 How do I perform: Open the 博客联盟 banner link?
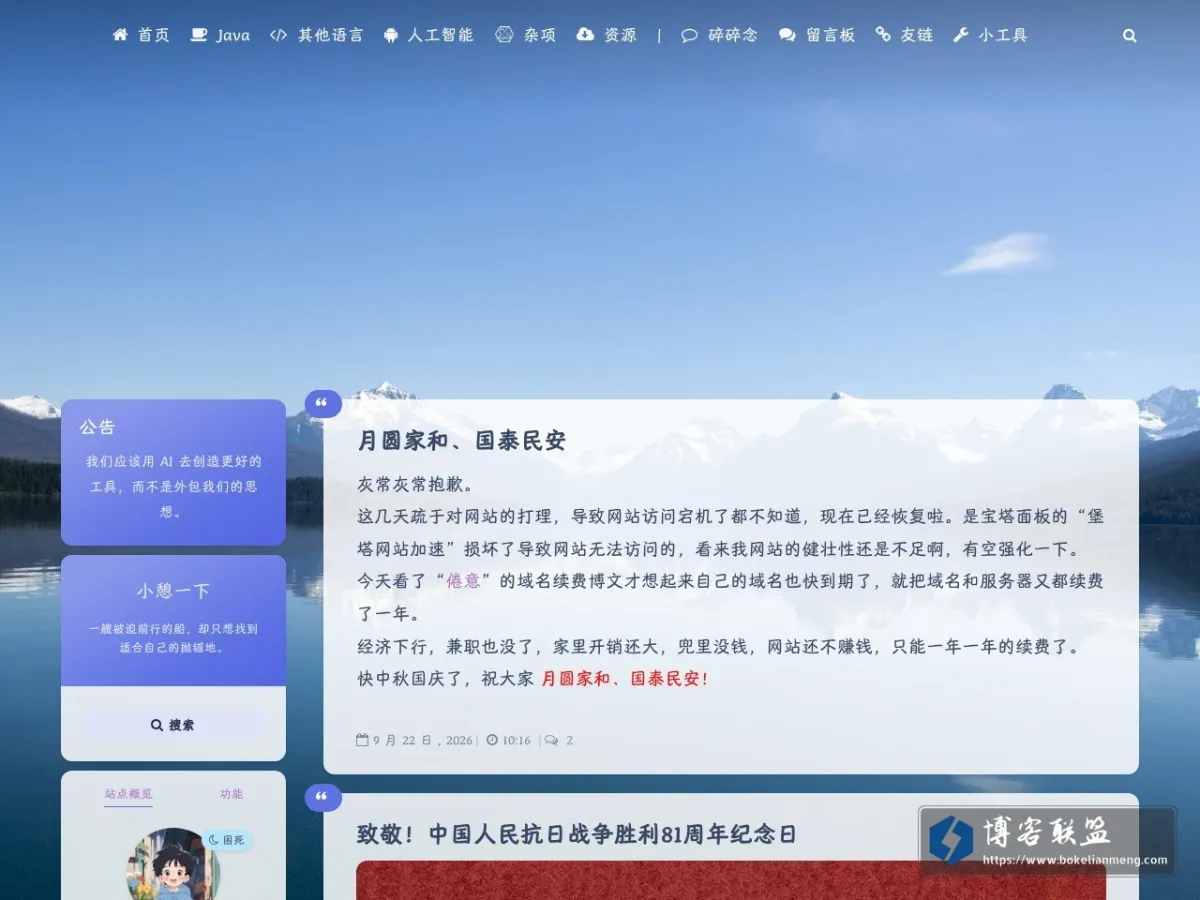pos(1047,840)
